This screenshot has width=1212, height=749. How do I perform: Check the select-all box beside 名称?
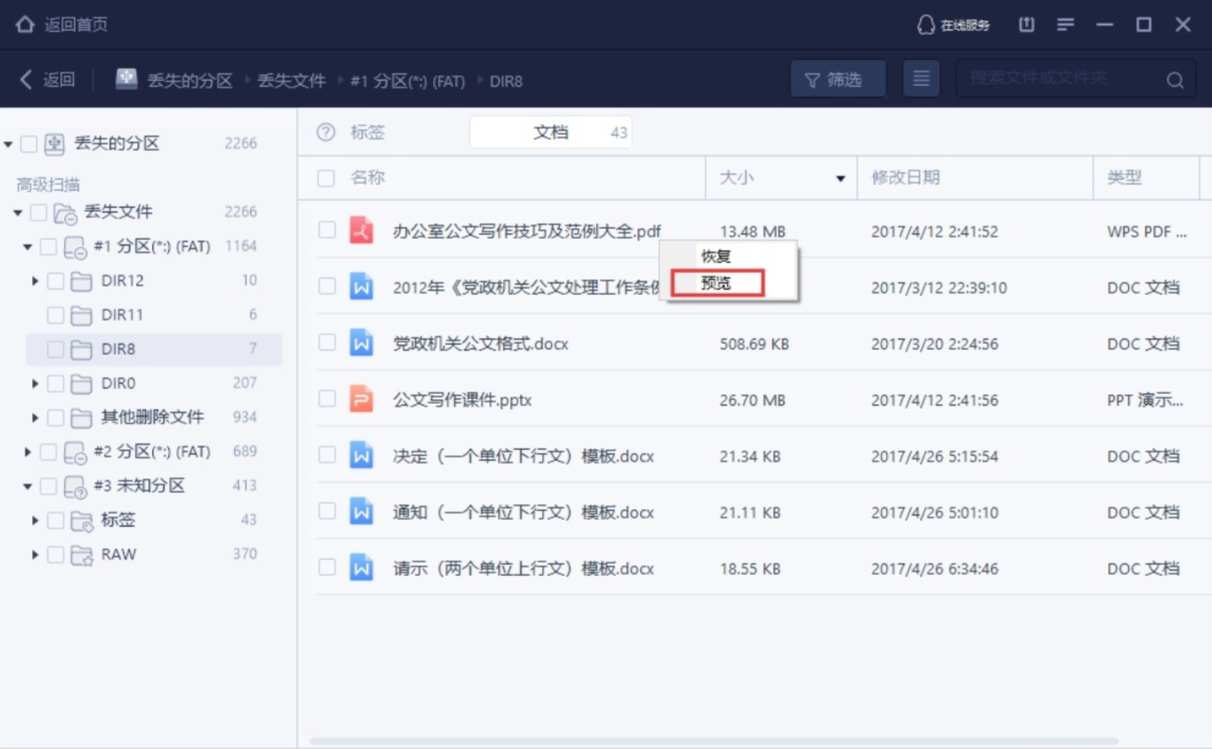pos(326,178)
